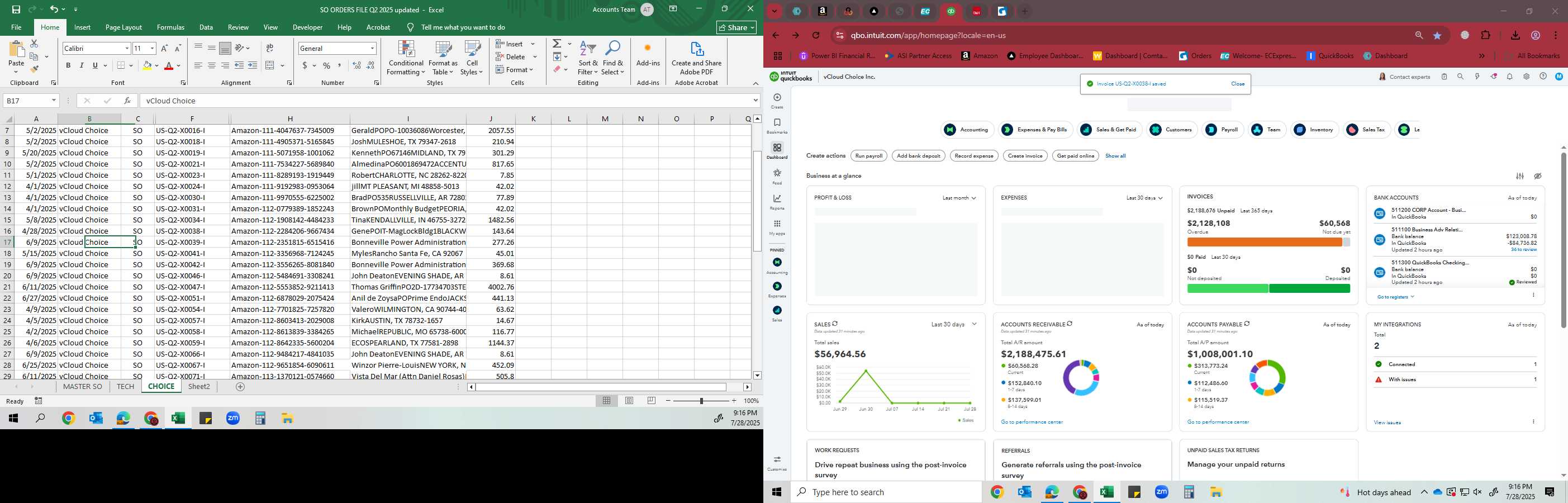Open Sales Last 30 days dropdown
The width and height of the screenshot is (1568, 503).
coord(954,325)
